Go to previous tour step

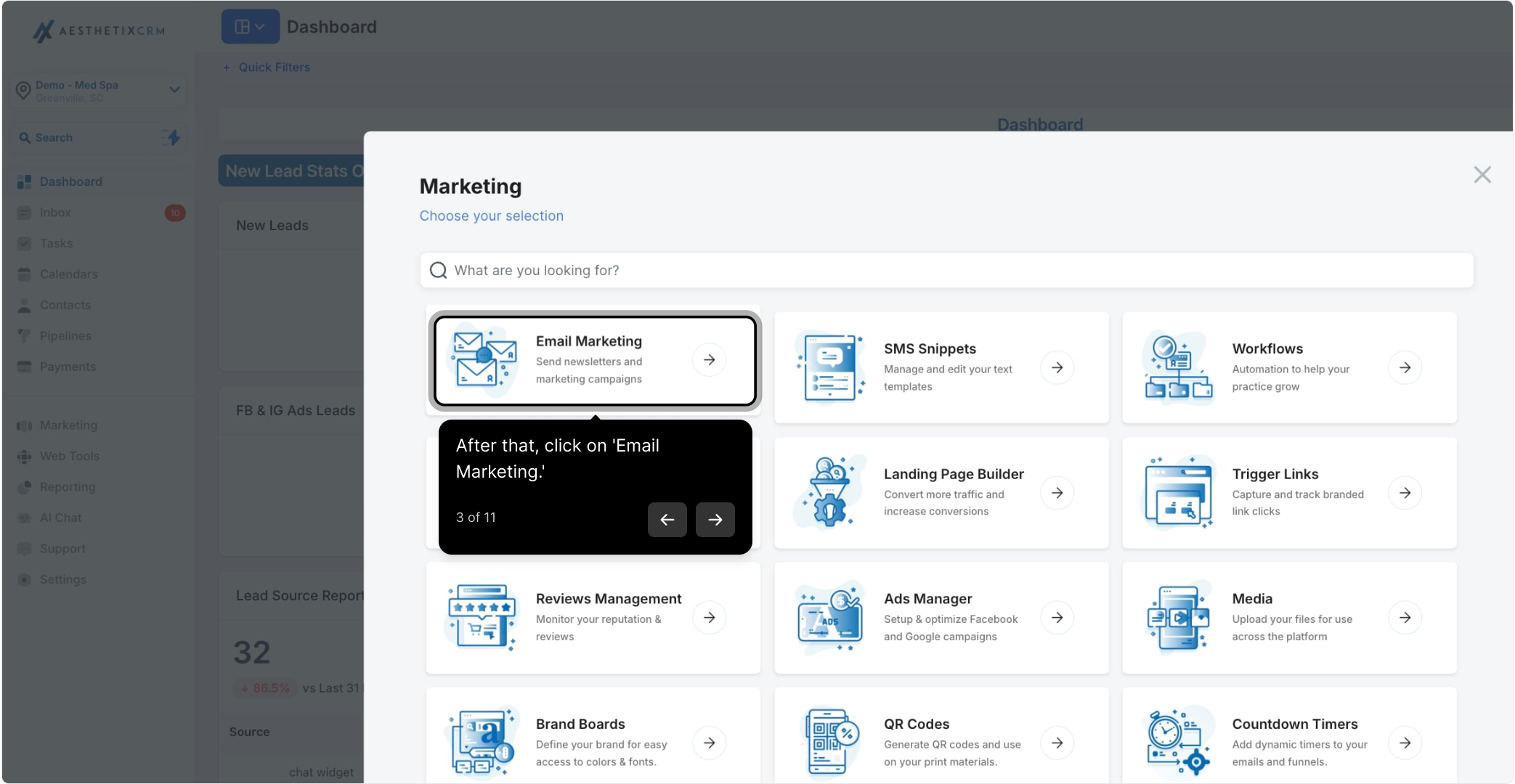point(667,520)
